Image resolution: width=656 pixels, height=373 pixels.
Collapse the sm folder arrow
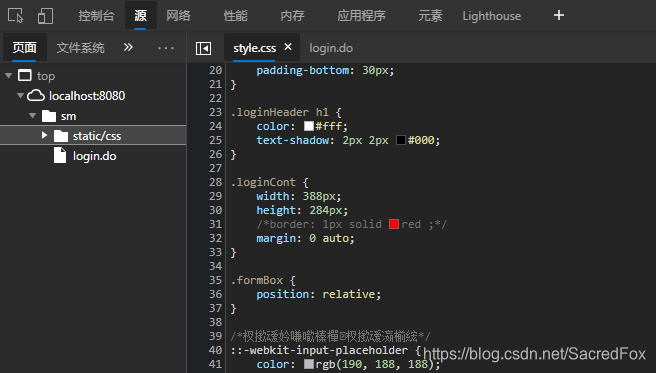point(33,115)
